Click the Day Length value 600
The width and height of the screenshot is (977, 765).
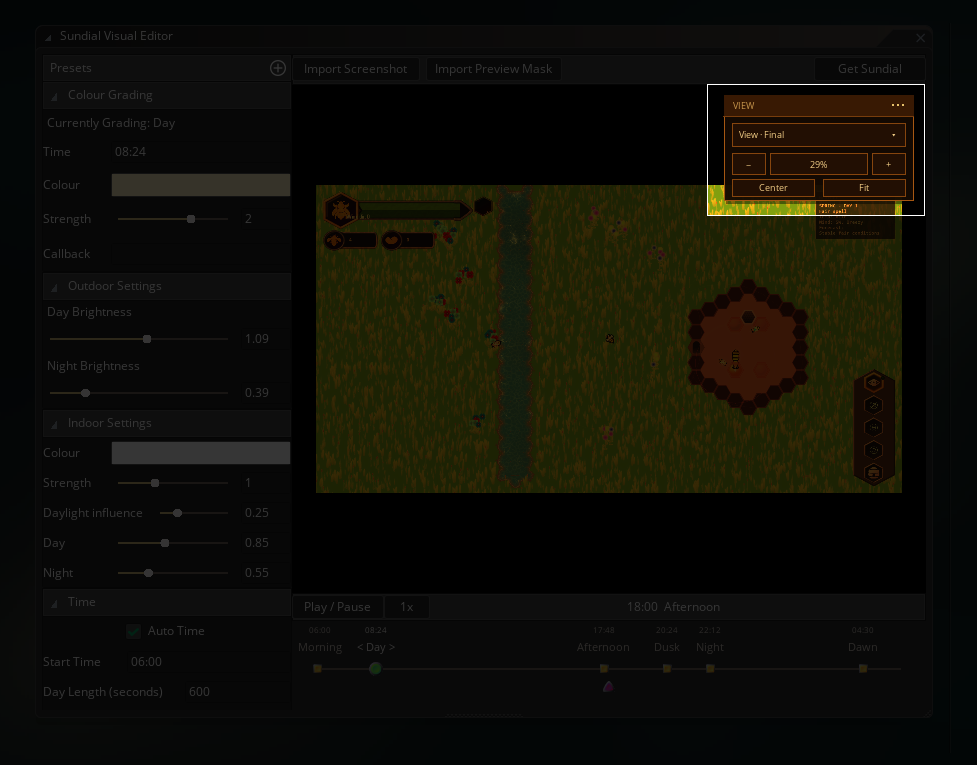tap(238, 691)
